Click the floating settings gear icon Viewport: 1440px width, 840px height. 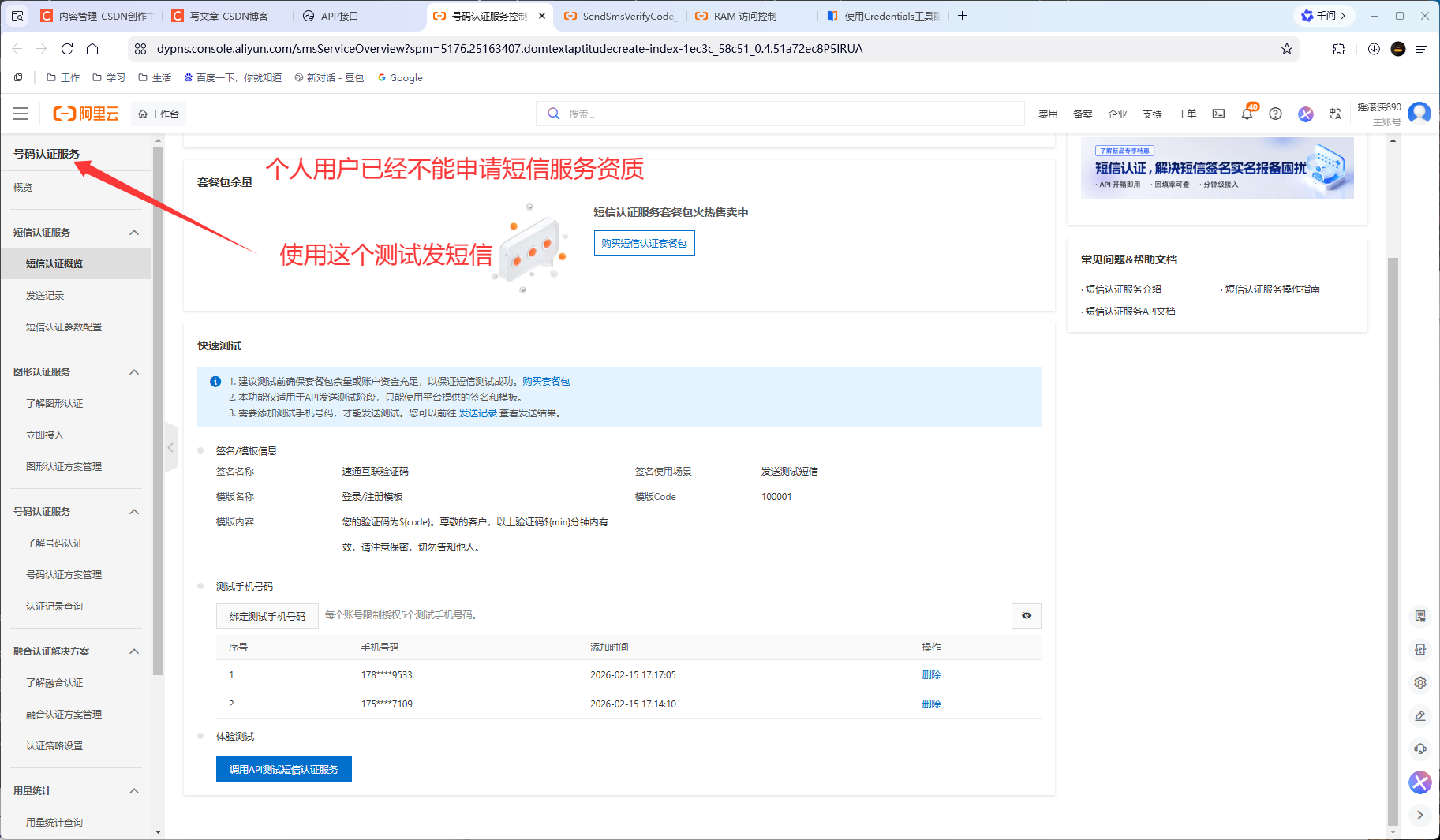tap(1420, 682)
